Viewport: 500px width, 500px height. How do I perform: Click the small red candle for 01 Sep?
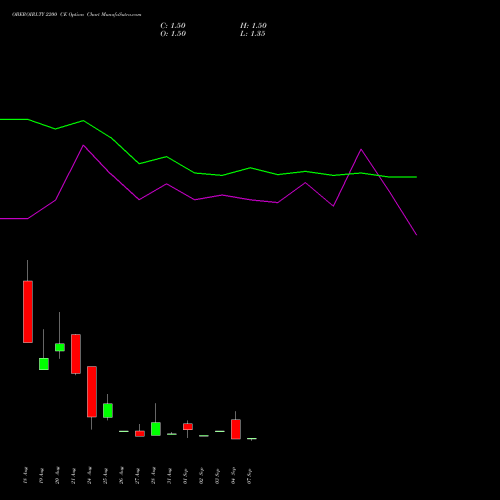188,427
